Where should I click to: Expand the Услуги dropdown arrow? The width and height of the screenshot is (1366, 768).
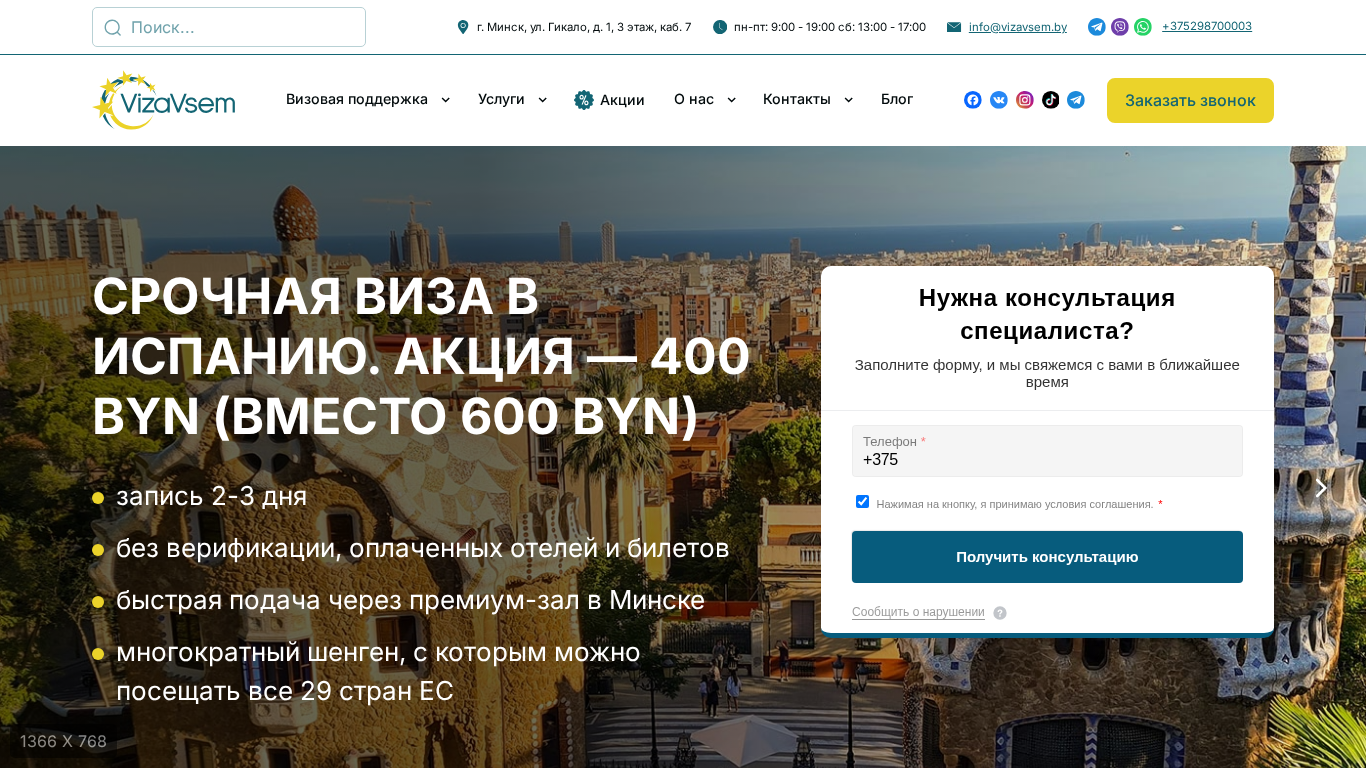(x=543, y=100)
